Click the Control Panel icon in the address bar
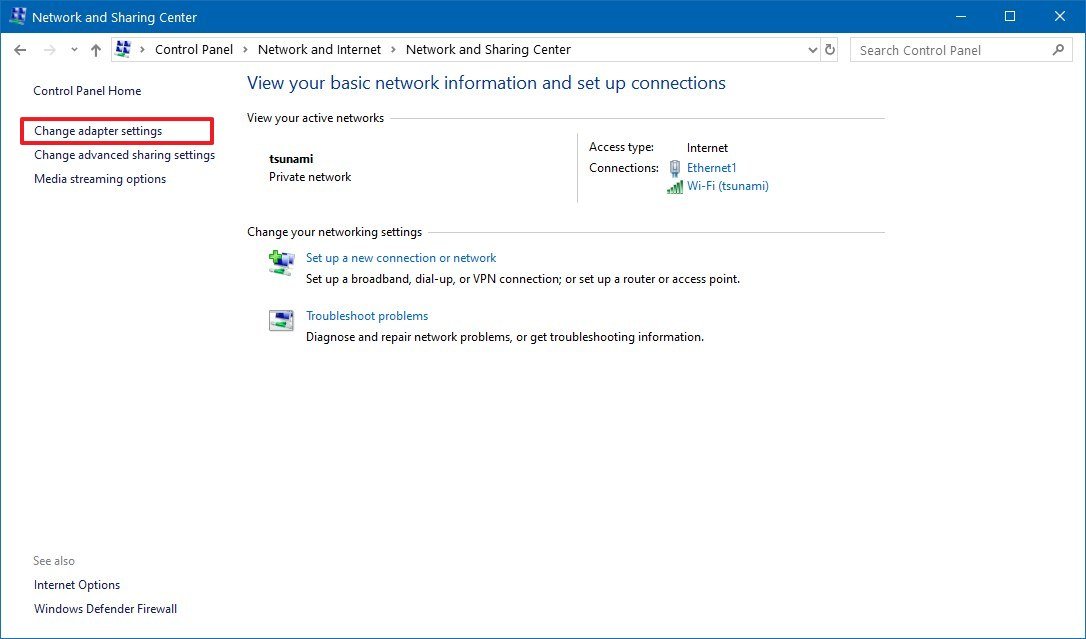 click(x=124, y=49)
